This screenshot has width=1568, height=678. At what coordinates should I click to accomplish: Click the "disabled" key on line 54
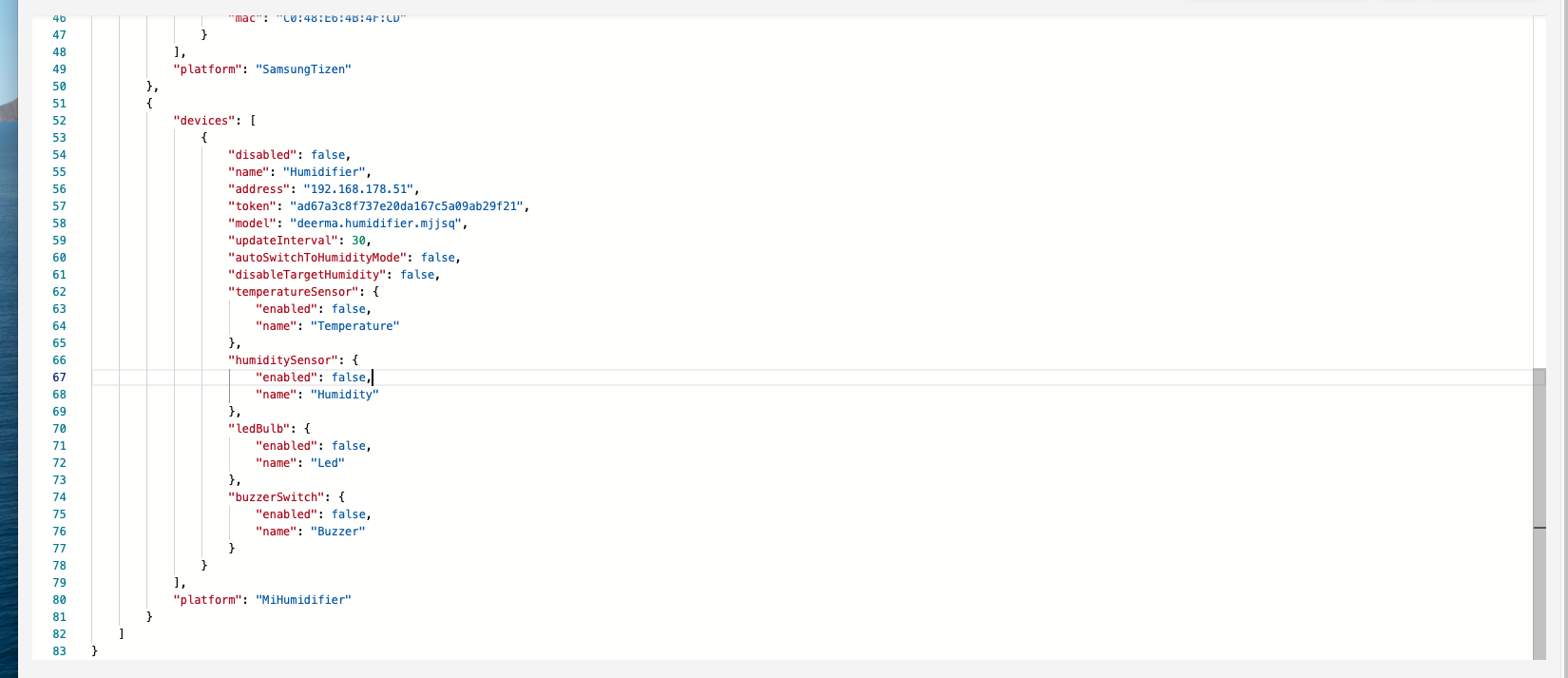pyautogui.click(x=262, y=155)
